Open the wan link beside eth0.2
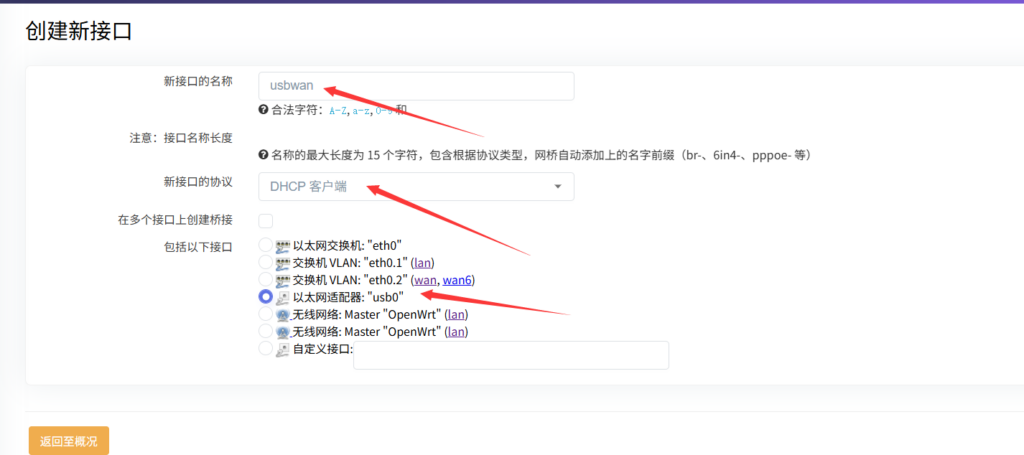The width and height of the screenshot is (1024, 455). coord(426,281)
